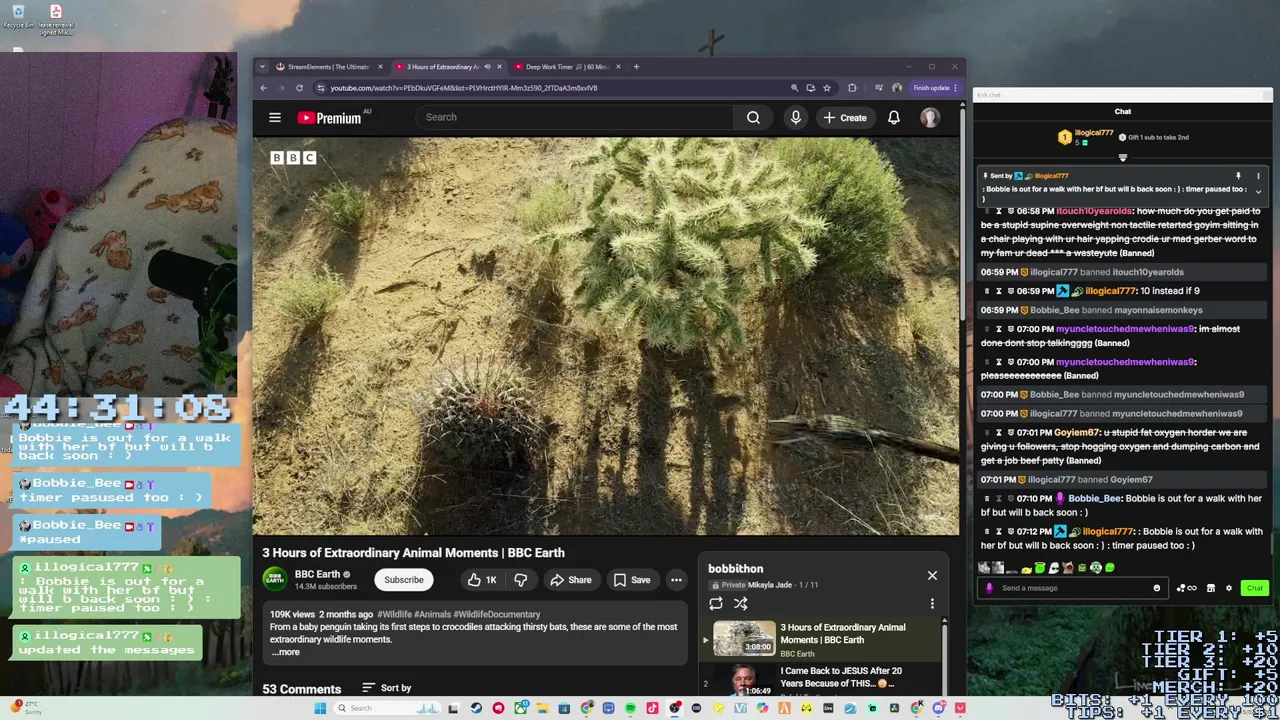Viewport: 1280px width, 720px height.
Task: Zoom indicator icon in address bar
Action: pyautogui.click(x=795, y=88)
